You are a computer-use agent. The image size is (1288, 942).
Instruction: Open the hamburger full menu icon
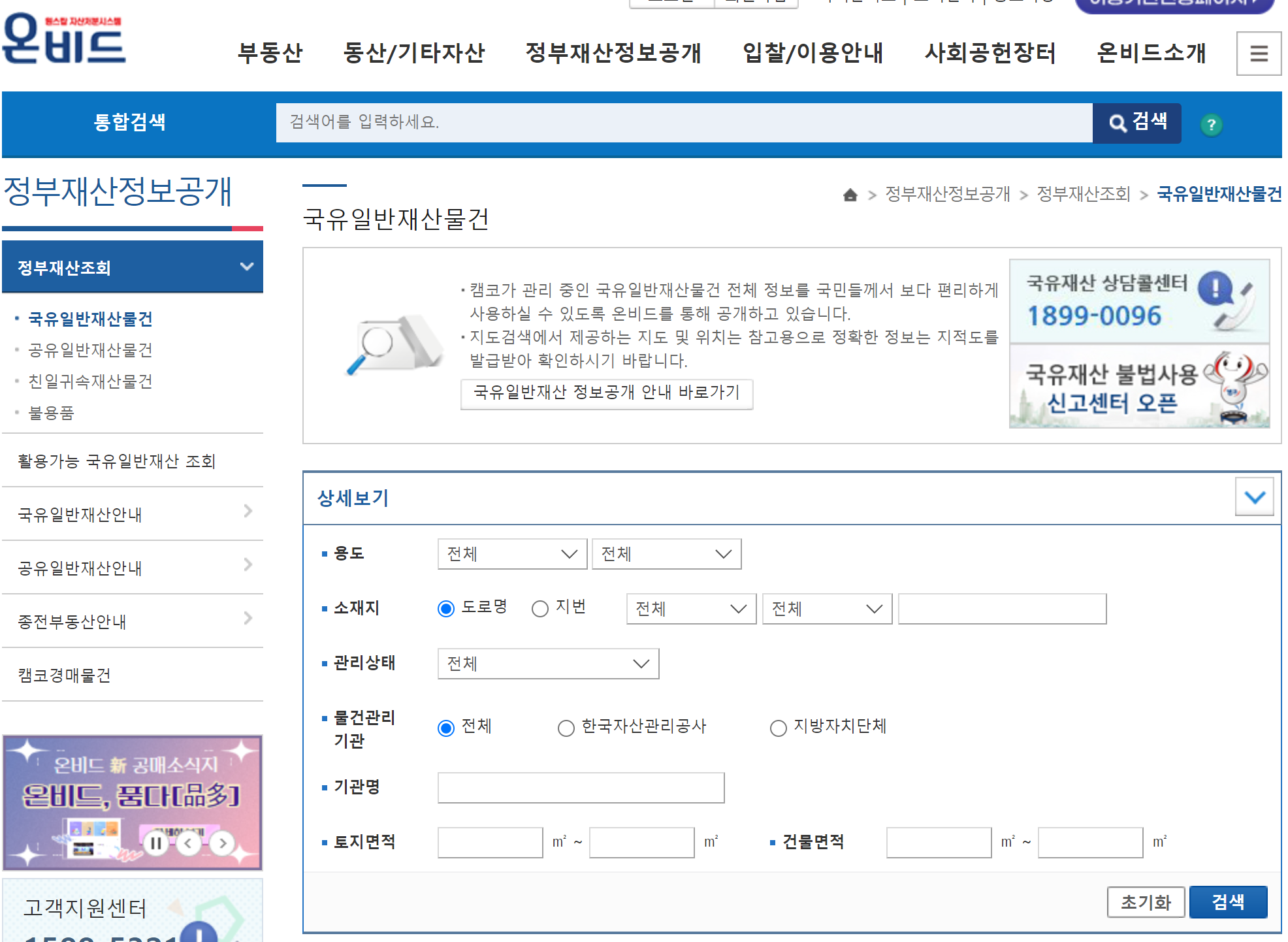1258,54
